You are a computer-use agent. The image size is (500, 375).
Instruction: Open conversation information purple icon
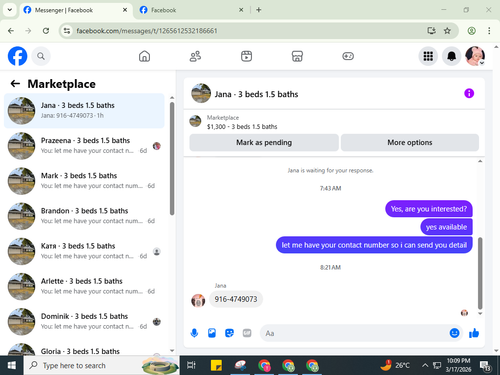pyautogui.click(x=469, y=93)
